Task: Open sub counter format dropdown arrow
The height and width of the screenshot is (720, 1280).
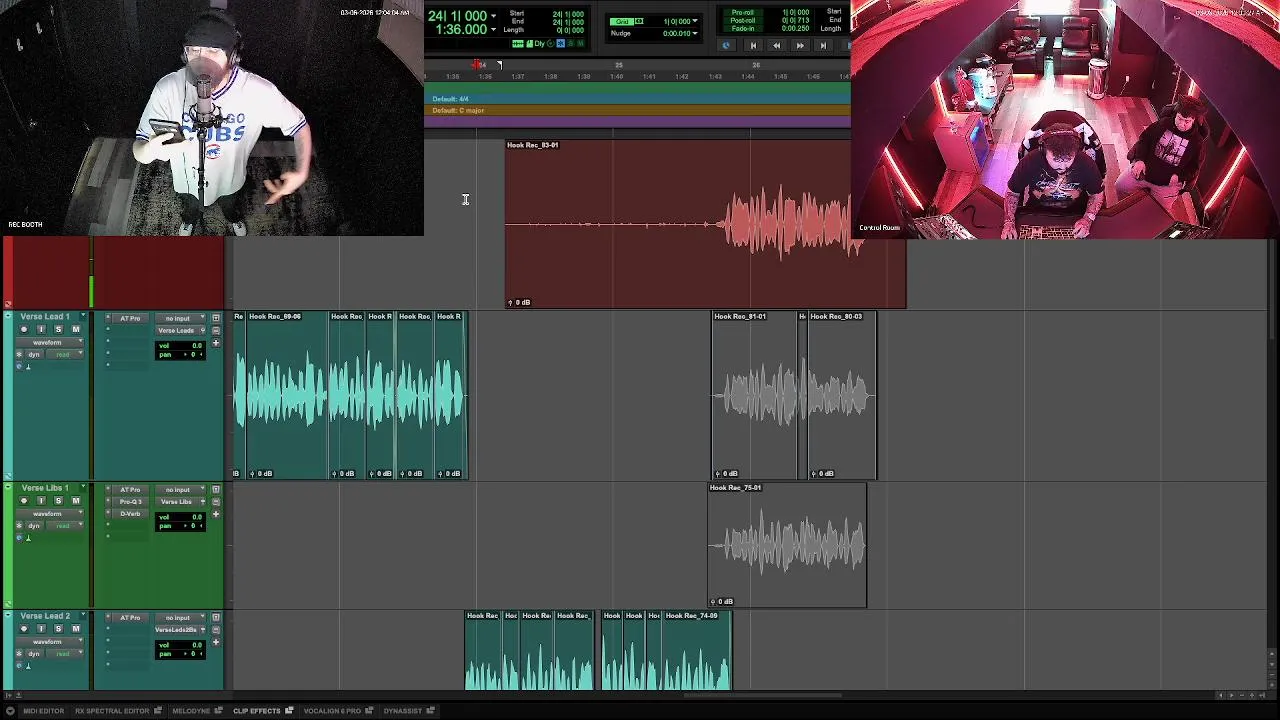Action: [493, 29]
